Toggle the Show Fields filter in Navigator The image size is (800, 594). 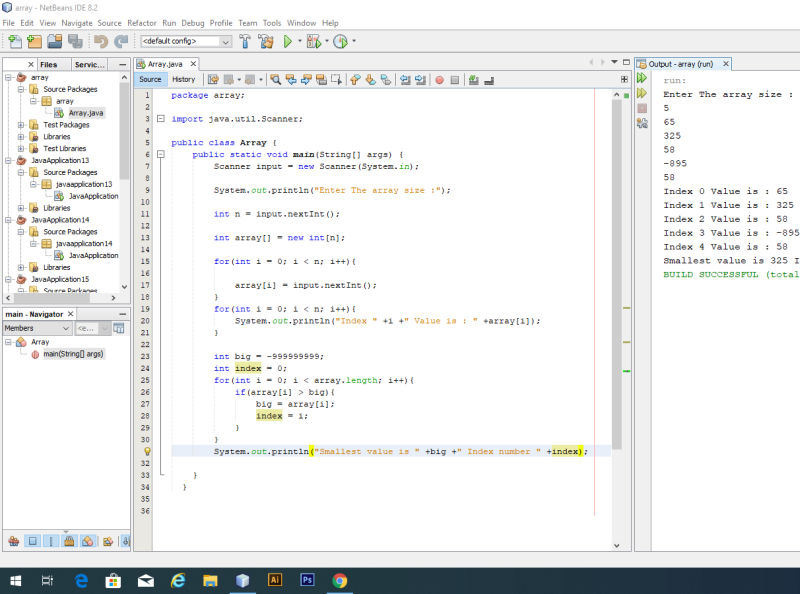pos(32,541)
